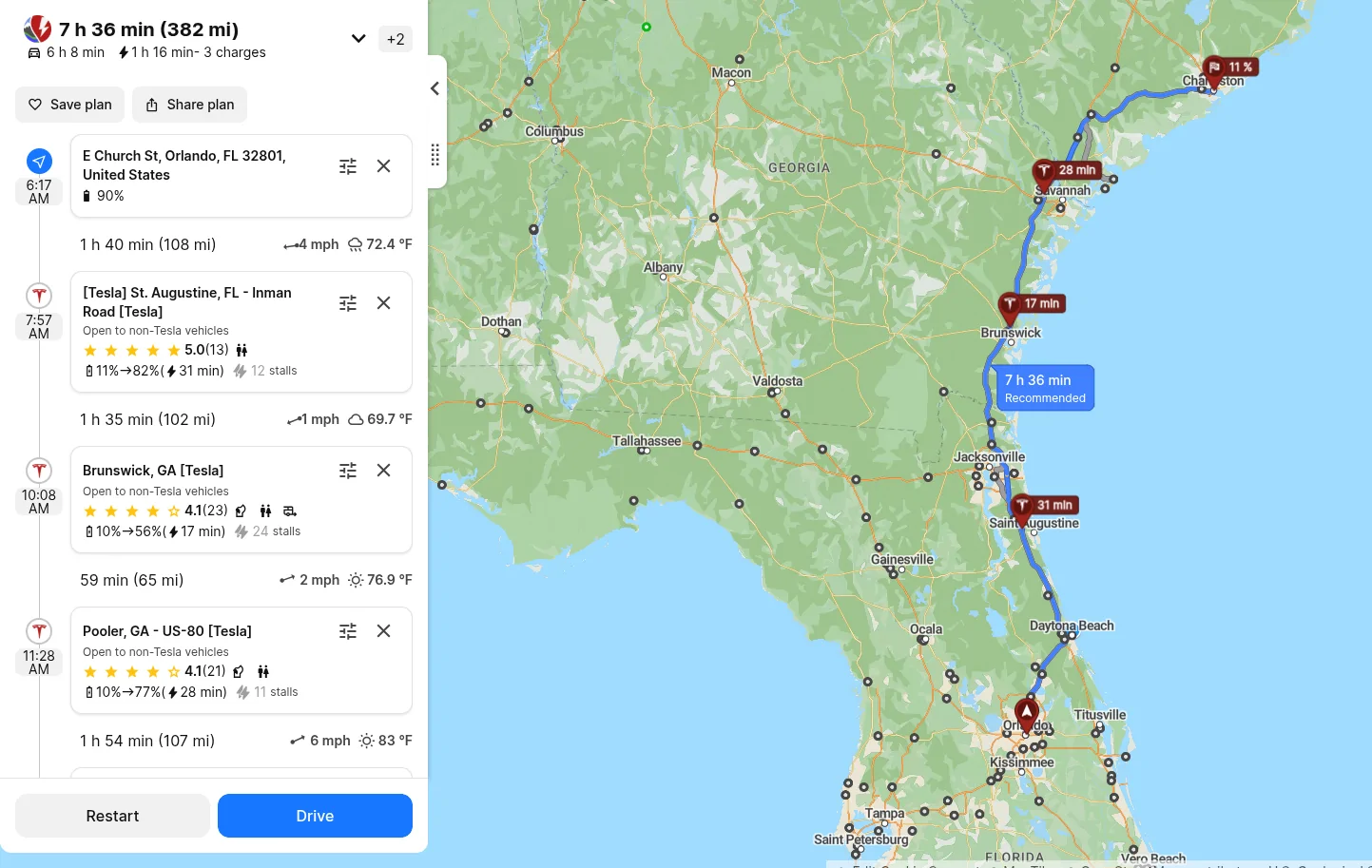The image size is (1372, 868).
Task: Click the Tesla icon beside 7:57 AM
Action: point(39,295)
